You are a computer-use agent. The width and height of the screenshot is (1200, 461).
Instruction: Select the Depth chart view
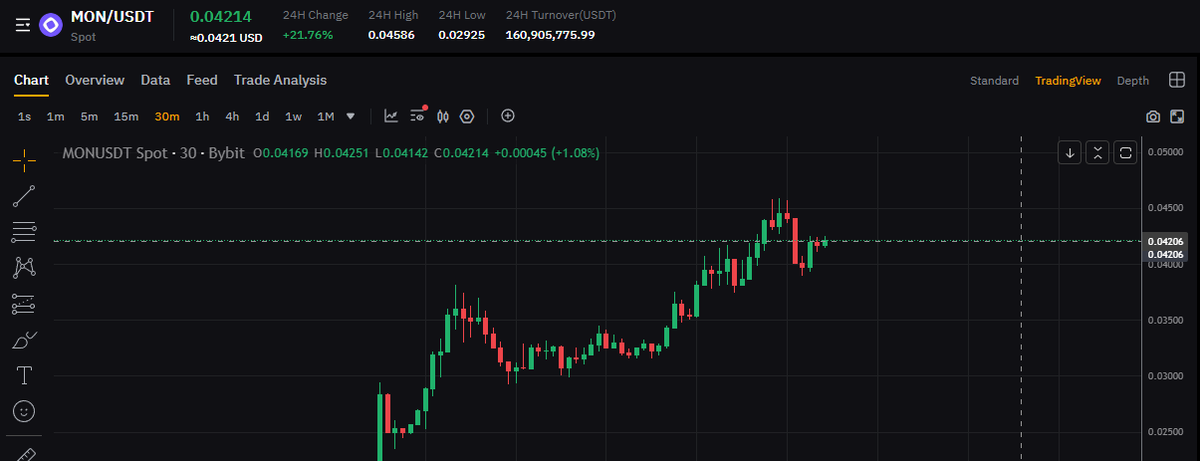pos(1133,81)
